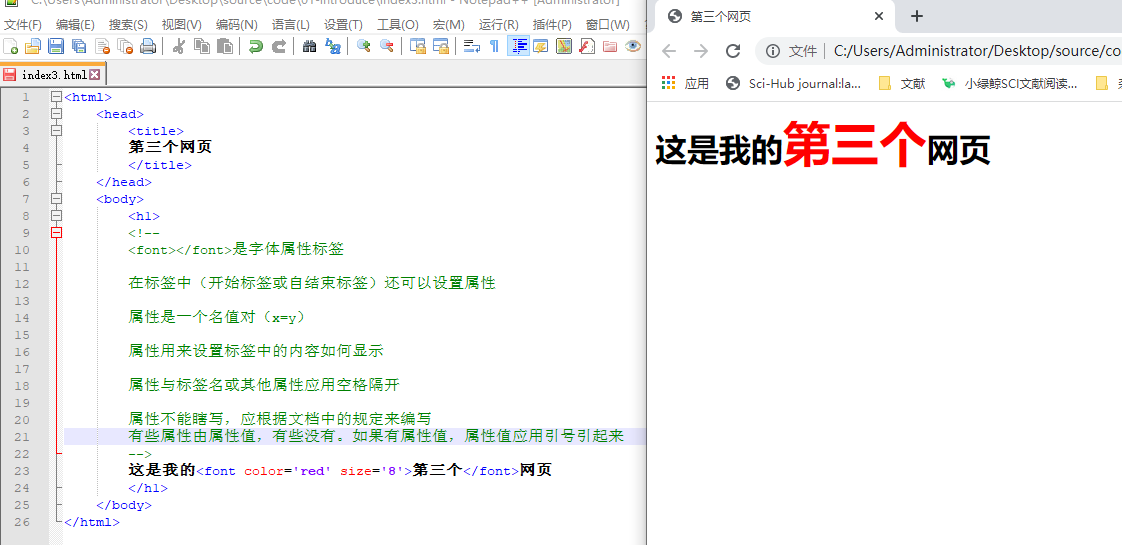Open the 文件(F) menu
Image resolution: width=1122 pixels, height=545 pixels.
click(23, 24)
